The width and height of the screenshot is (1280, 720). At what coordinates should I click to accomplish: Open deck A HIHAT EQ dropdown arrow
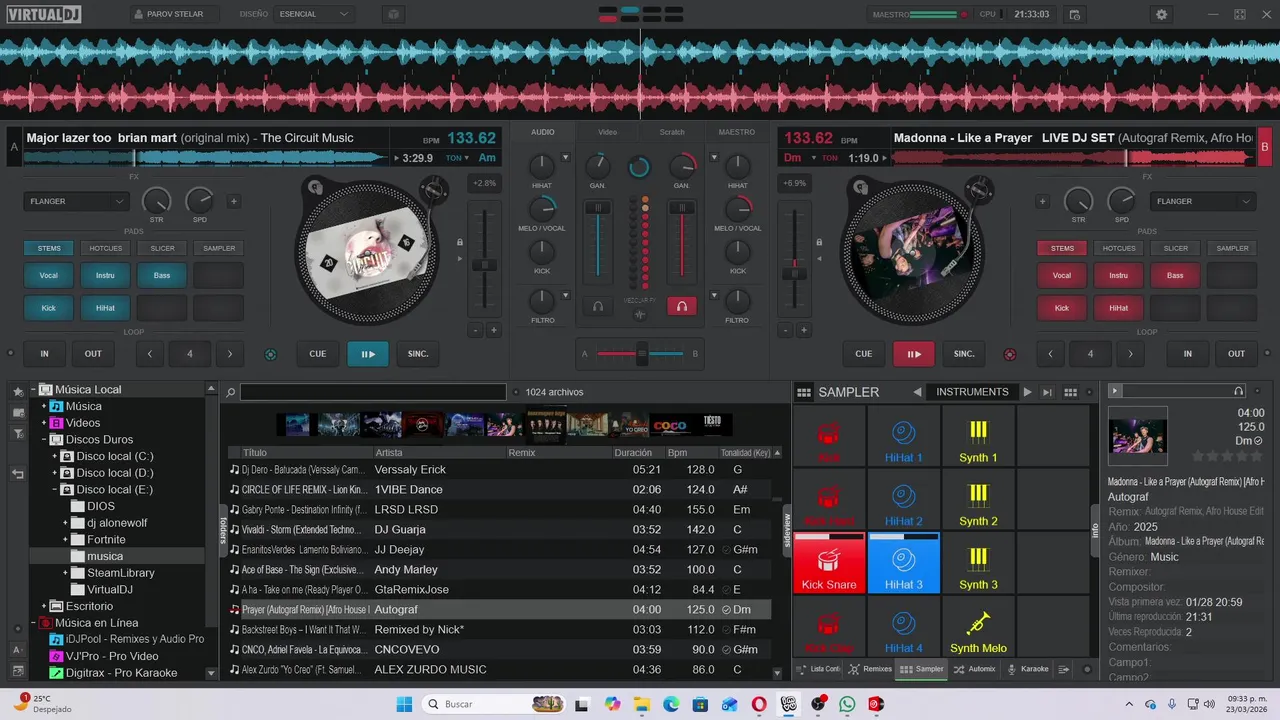[566, 158]
